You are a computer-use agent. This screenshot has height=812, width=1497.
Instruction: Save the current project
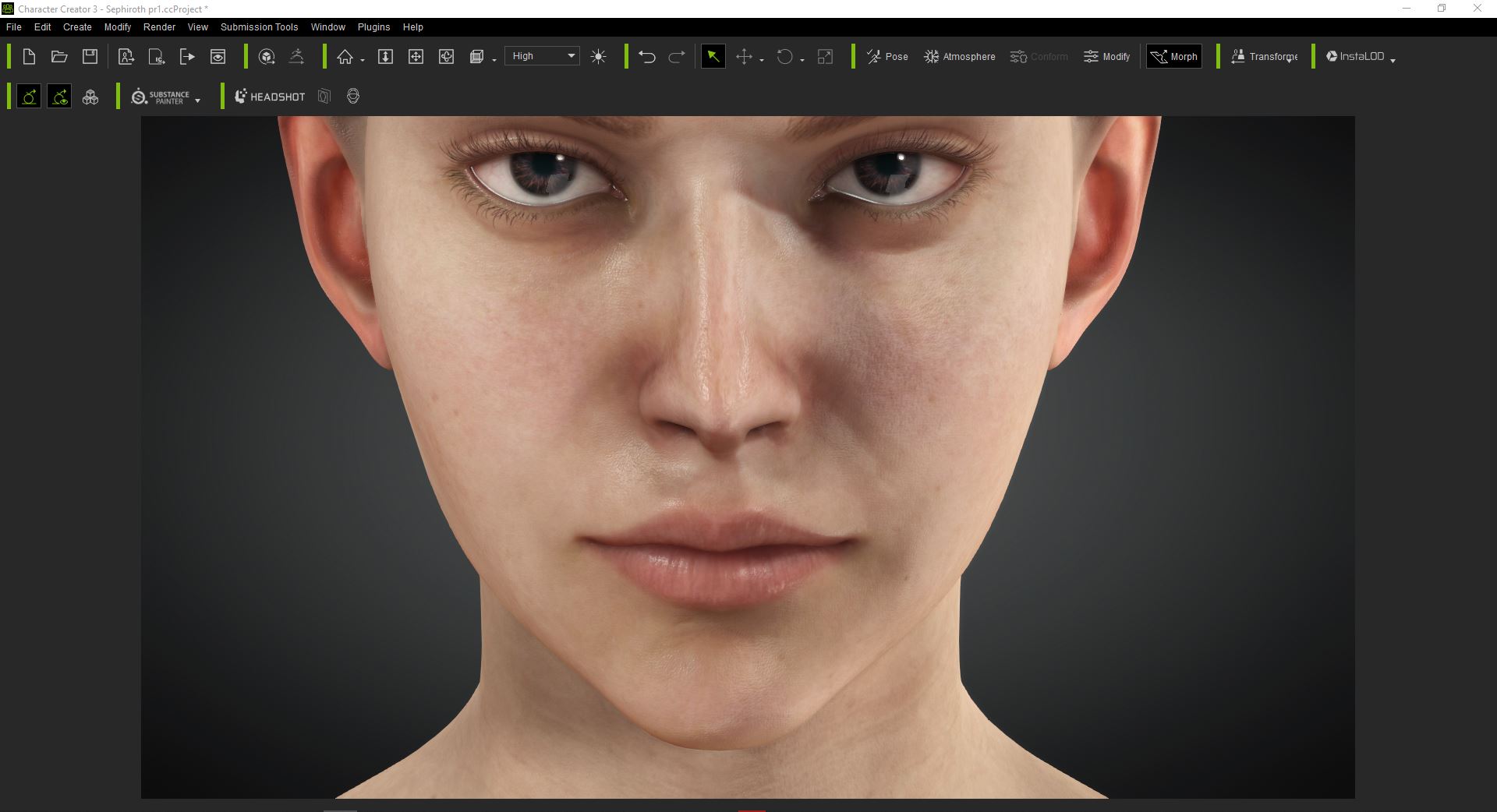[x=90, y=56]
